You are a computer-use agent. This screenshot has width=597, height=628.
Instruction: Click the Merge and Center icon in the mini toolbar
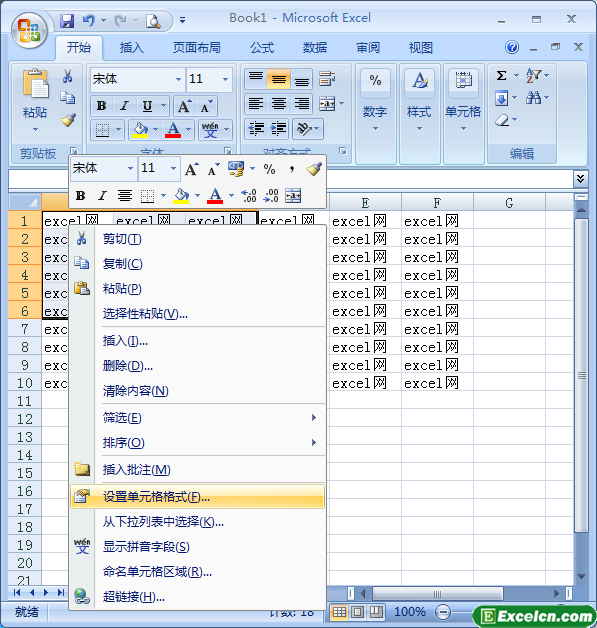(293, 195)
